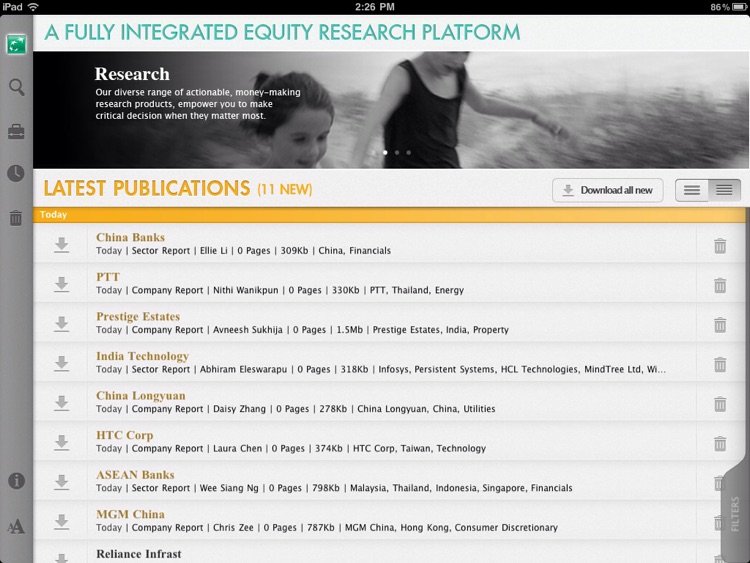Tap 'Daisy Zhang' author text
The image size is (750, 563).
[x=239, y=409]
